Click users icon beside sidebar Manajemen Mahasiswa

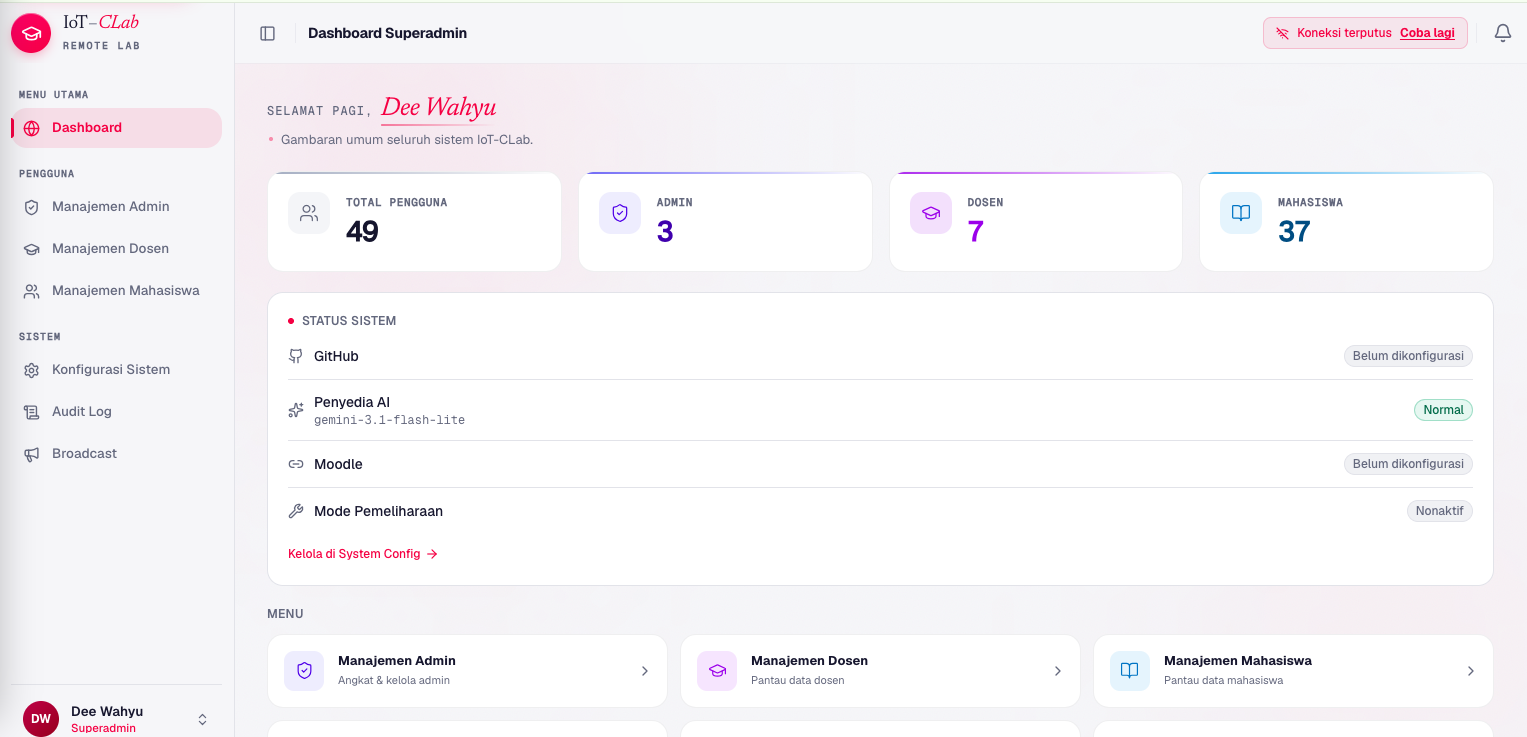coord(32,291)
